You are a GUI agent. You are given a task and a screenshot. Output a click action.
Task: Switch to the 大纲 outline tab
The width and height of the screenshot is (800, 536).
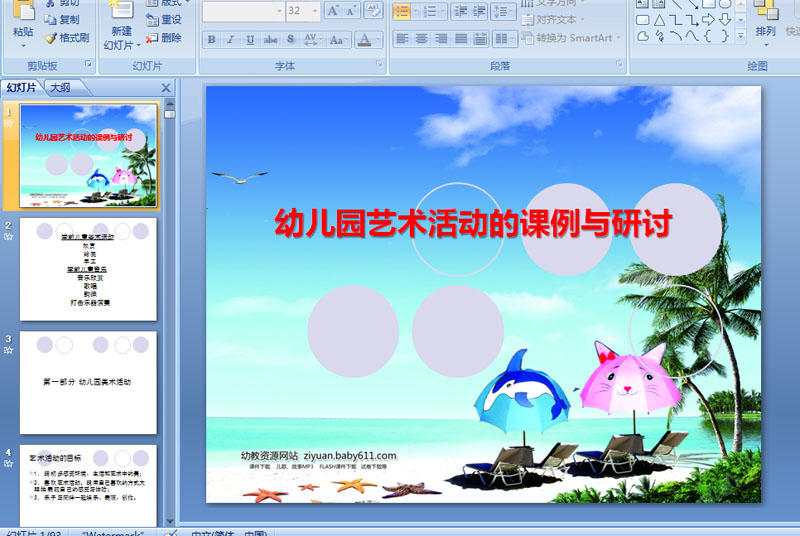[x=61, y=88]
